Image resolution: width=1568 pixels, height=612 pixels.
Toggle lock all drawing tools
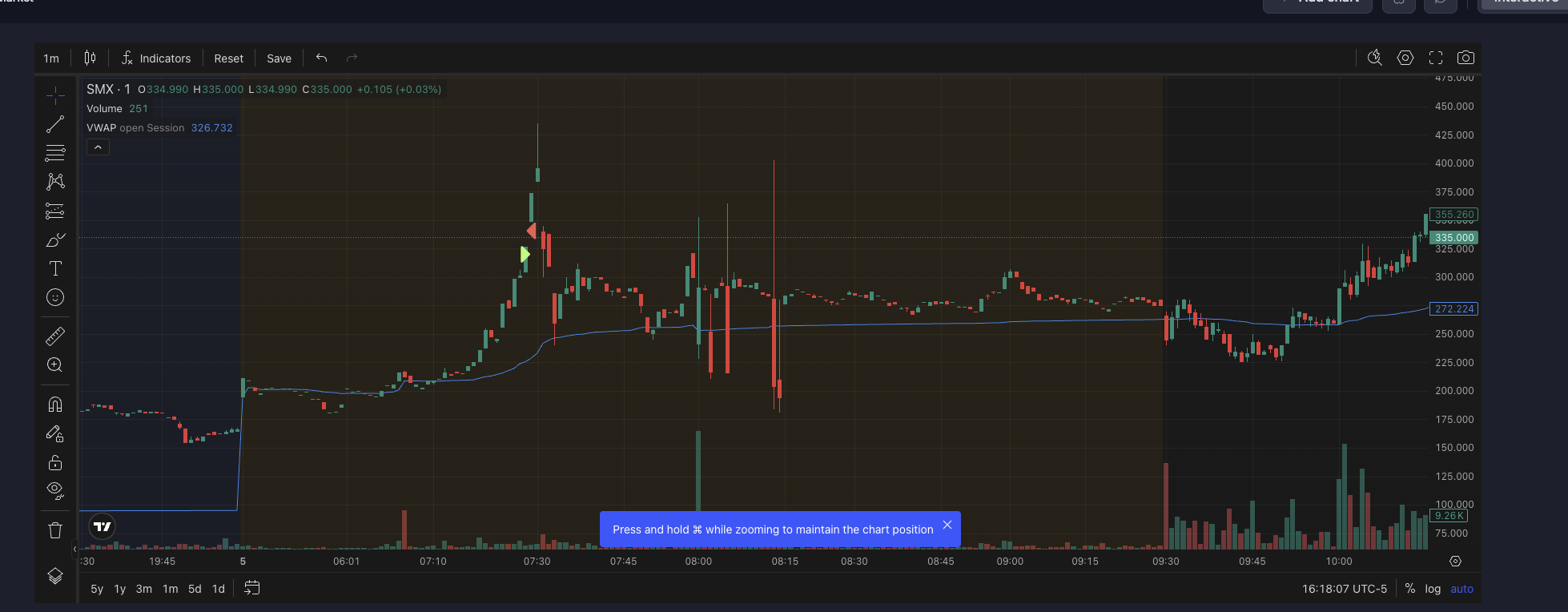[55, 463]
